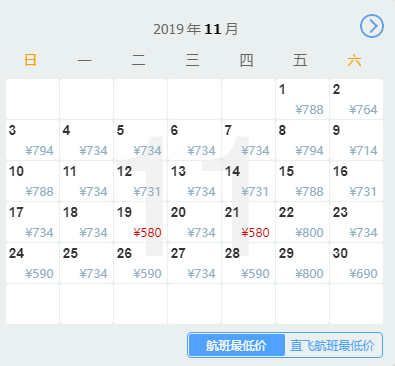
Task: Pick November 20 date cell
Action: 194,222
